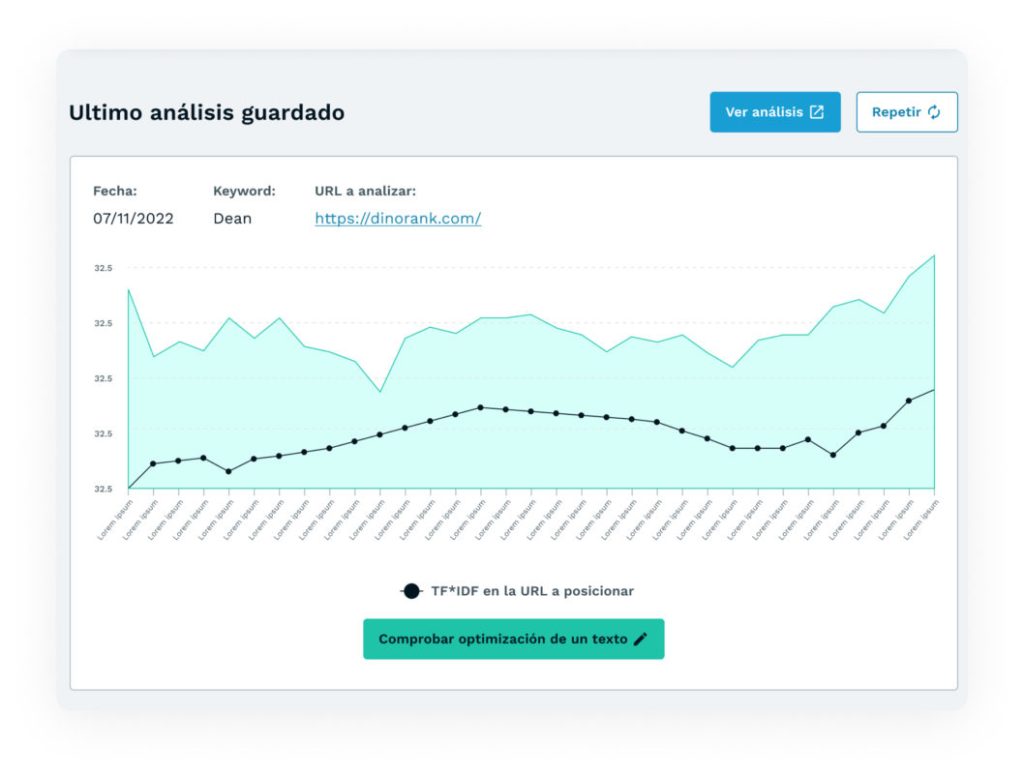Click the teal line's peak at the chart's right edge

tap(934, 256)
